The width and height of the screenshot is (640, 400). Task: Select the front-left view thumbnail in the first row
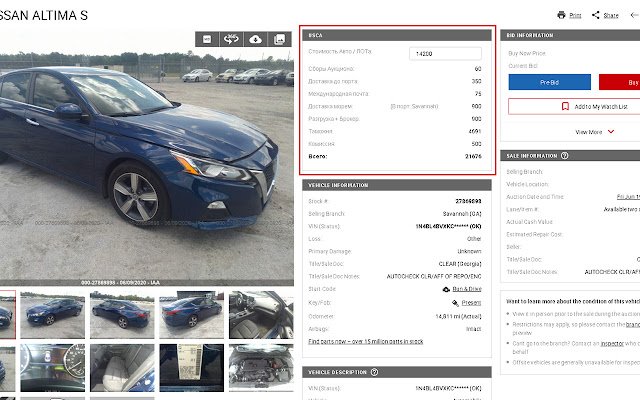coord(53,315)
